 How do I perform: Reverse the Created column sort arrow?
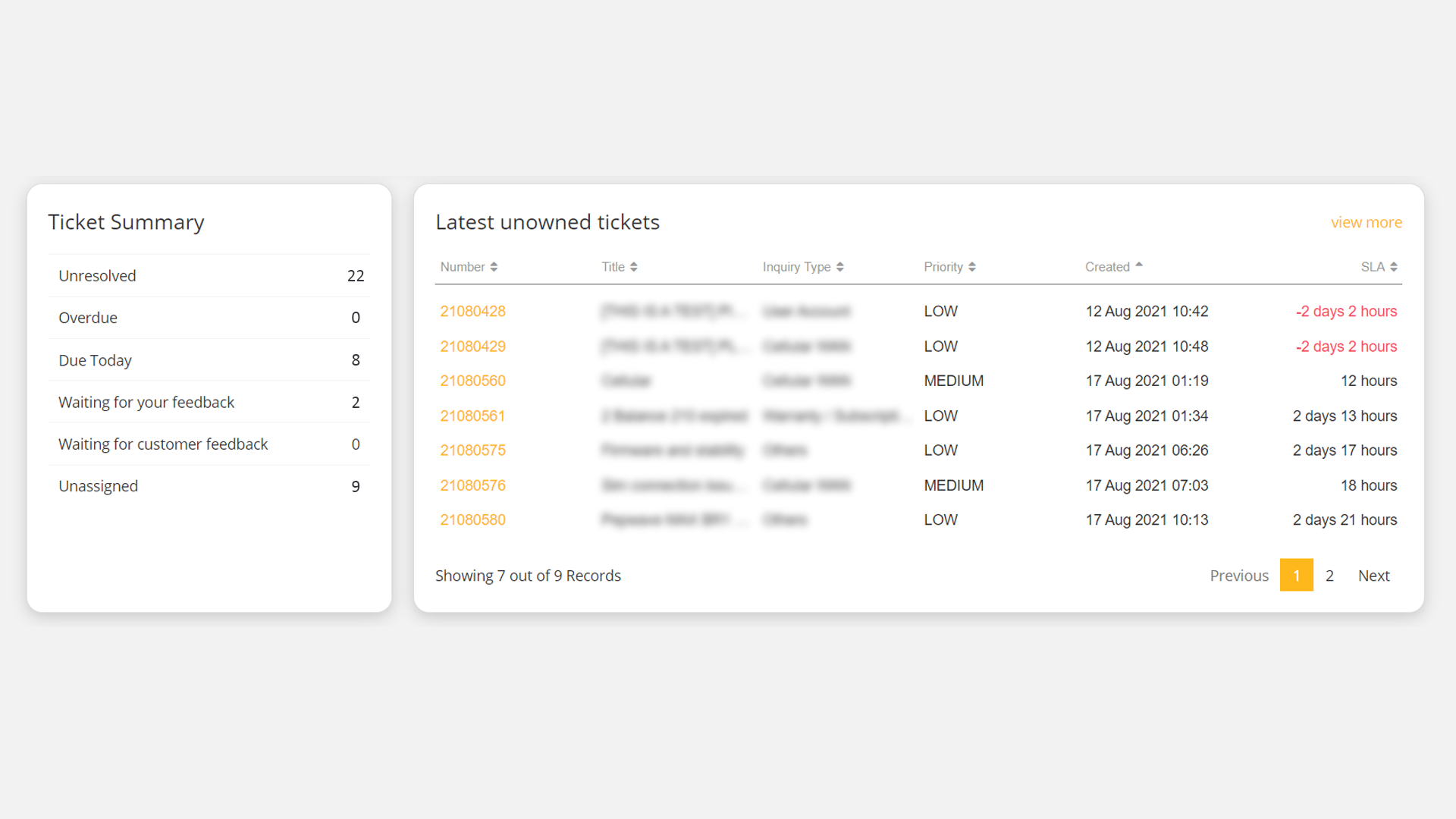[1138, 265]
